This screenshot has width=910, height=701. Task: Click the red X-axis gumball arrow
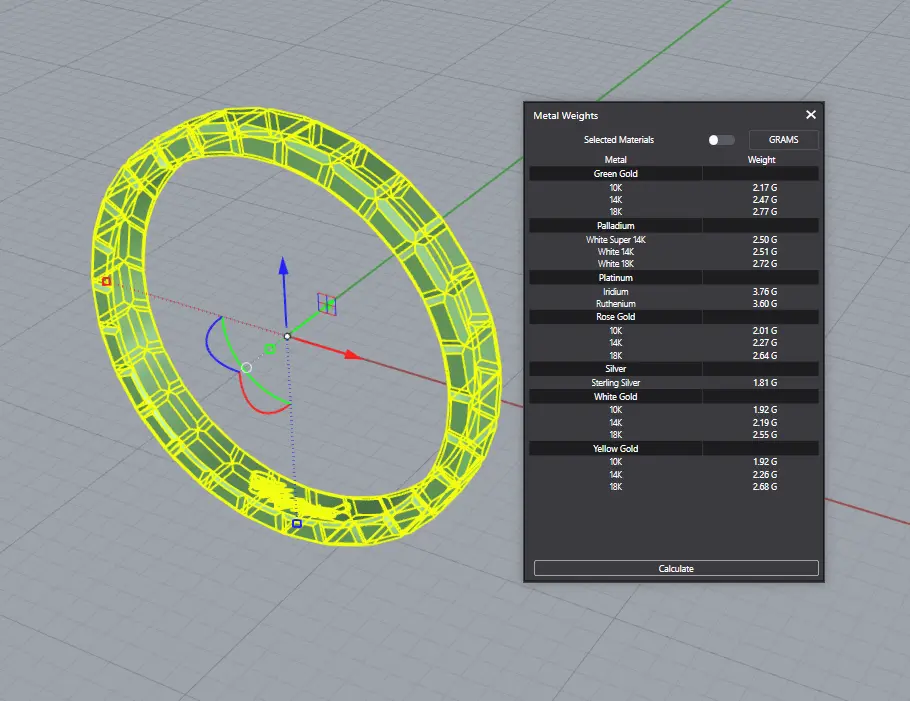[x=352, y=354]
